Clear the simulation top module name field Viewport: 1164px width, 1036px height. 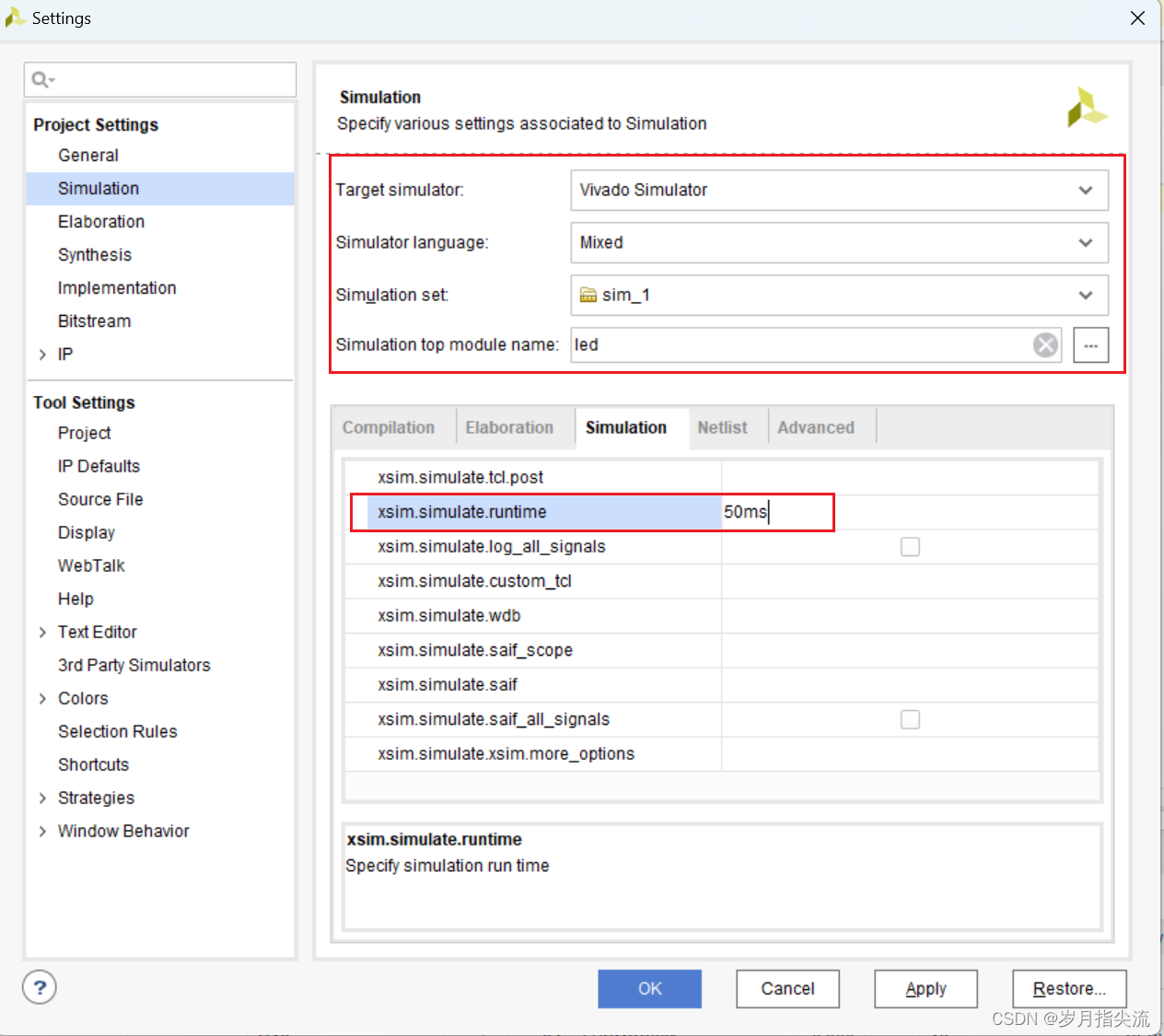(1045, 345)
